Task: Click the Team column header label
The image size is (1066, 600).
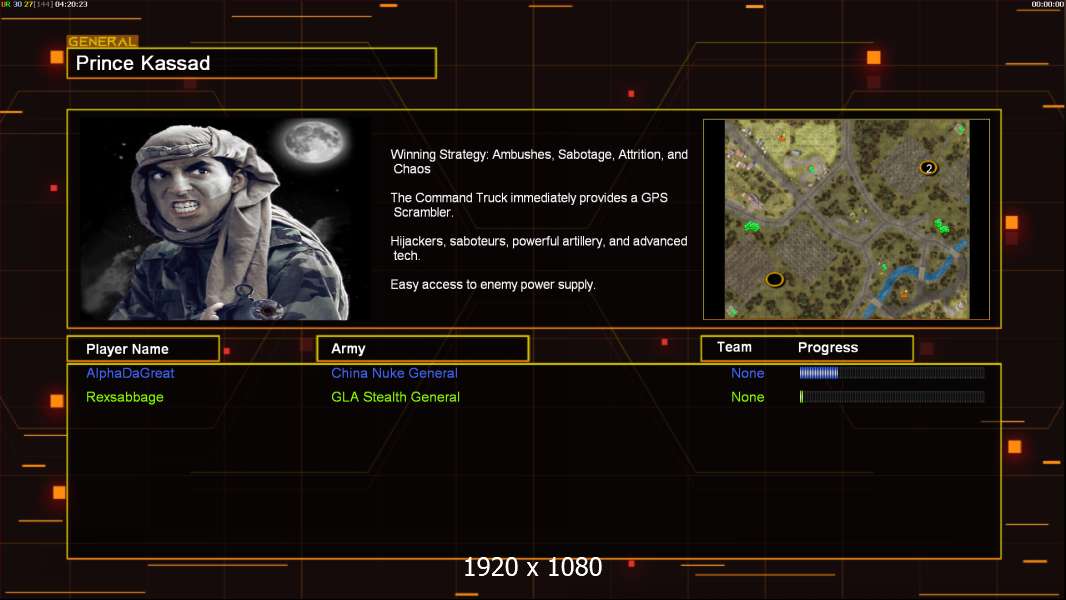Action: tap(734, 347)
